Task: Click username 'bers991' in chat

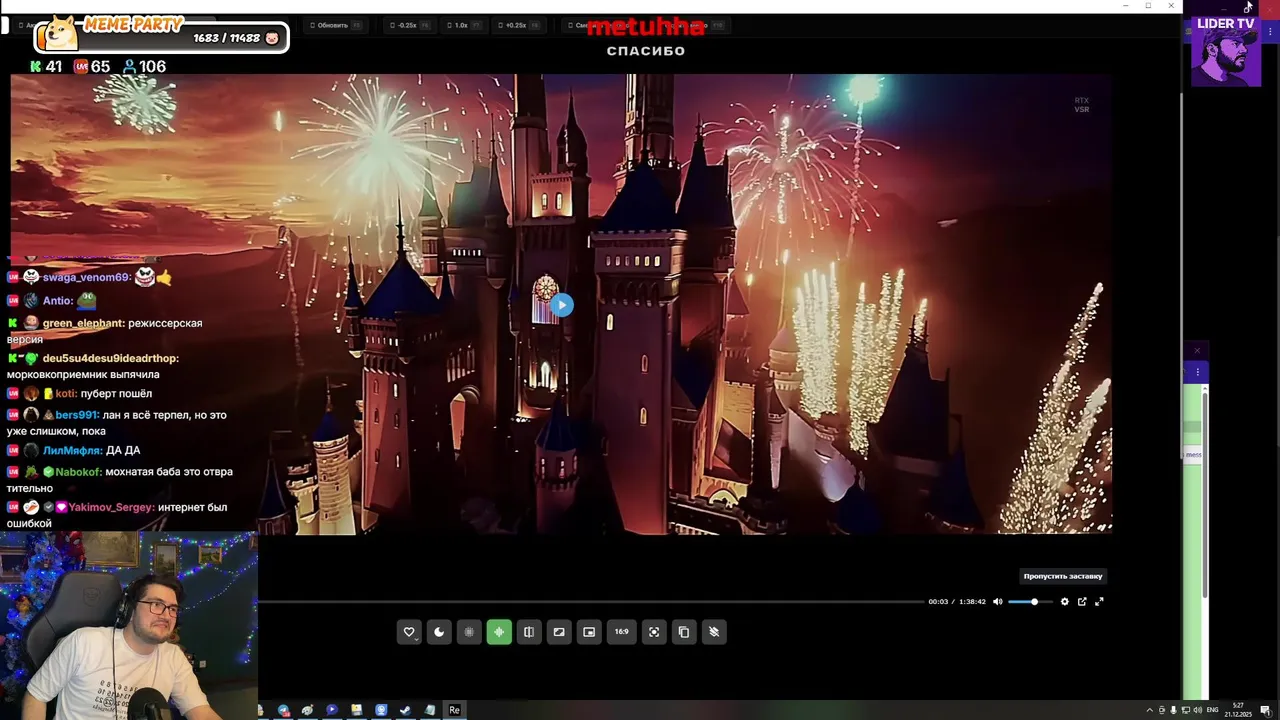Action: point(77,414)
